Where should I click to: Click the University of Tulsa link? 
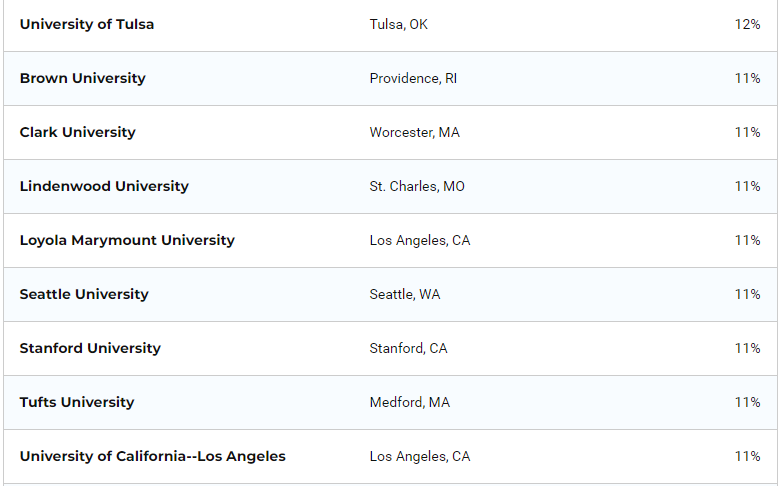click(x=87, y=24)
